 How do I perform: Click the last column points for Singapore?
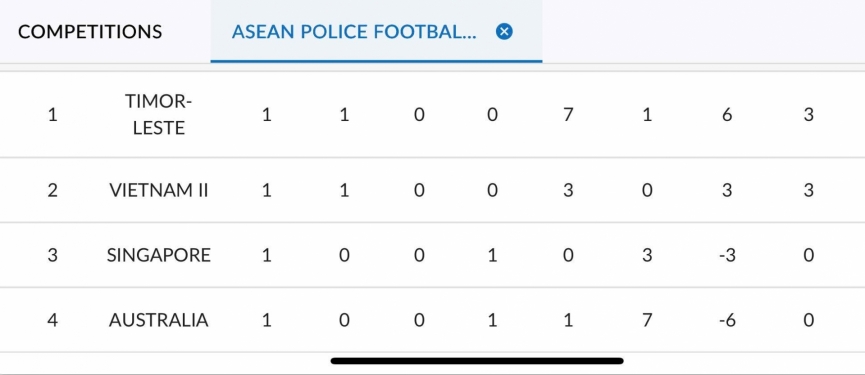808,255
